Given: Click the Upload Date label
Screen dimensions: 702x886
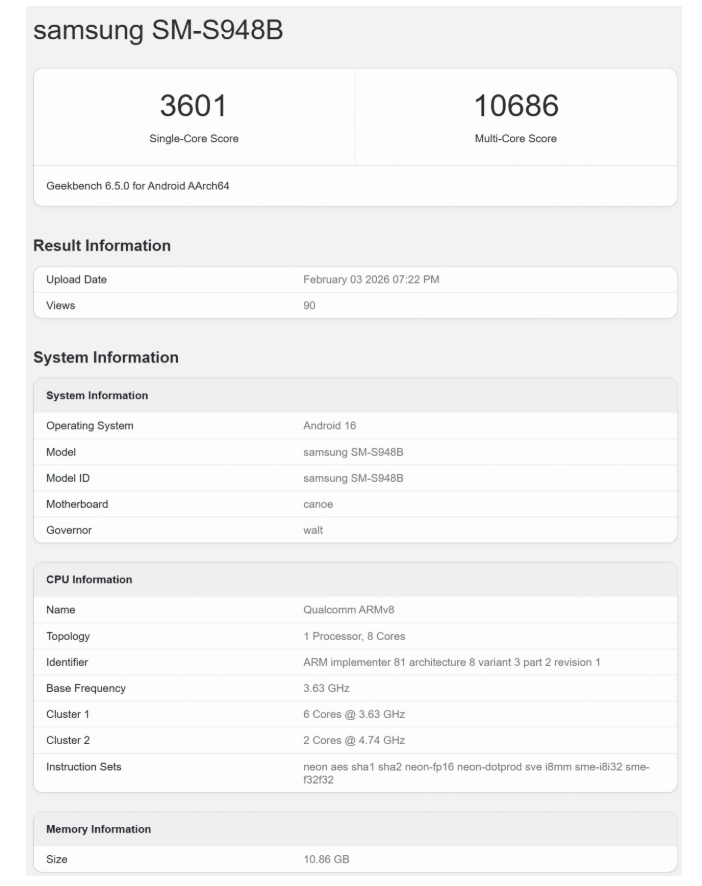Looking at the screenshot, I should [76, 279].
